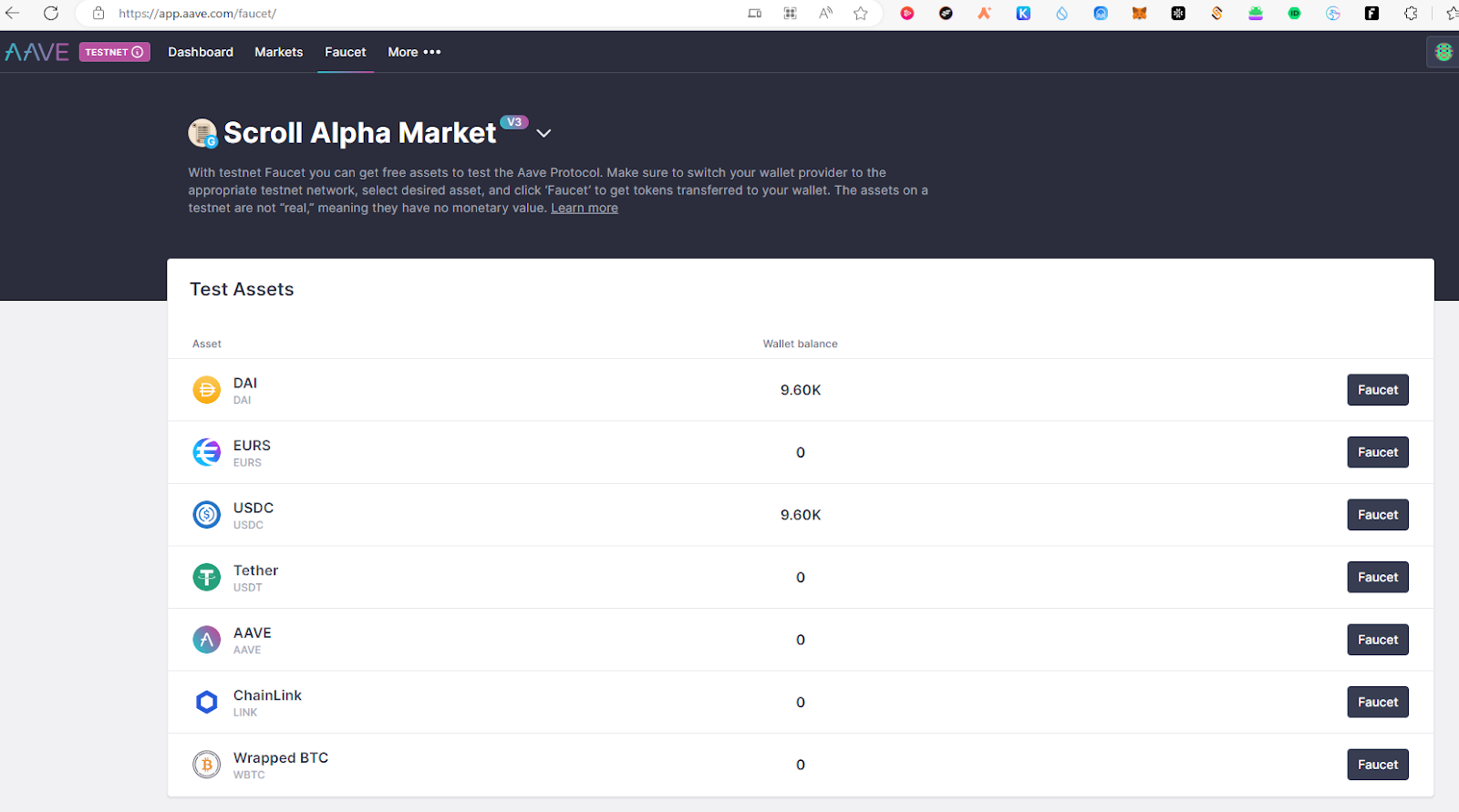Click the QR/apps grid icon in address bar
This screenshot has width=1459, height=812.
[x=790, y=13]
